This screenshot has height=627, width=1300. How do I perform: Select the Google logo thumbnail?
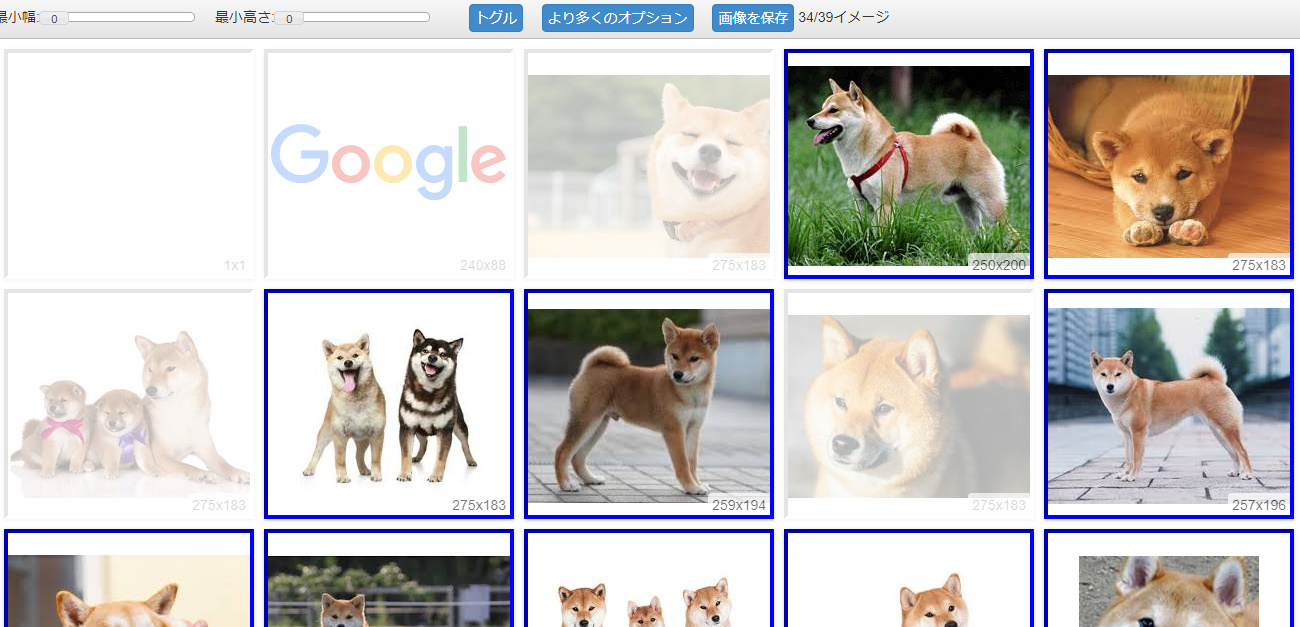tap(389, 165)
